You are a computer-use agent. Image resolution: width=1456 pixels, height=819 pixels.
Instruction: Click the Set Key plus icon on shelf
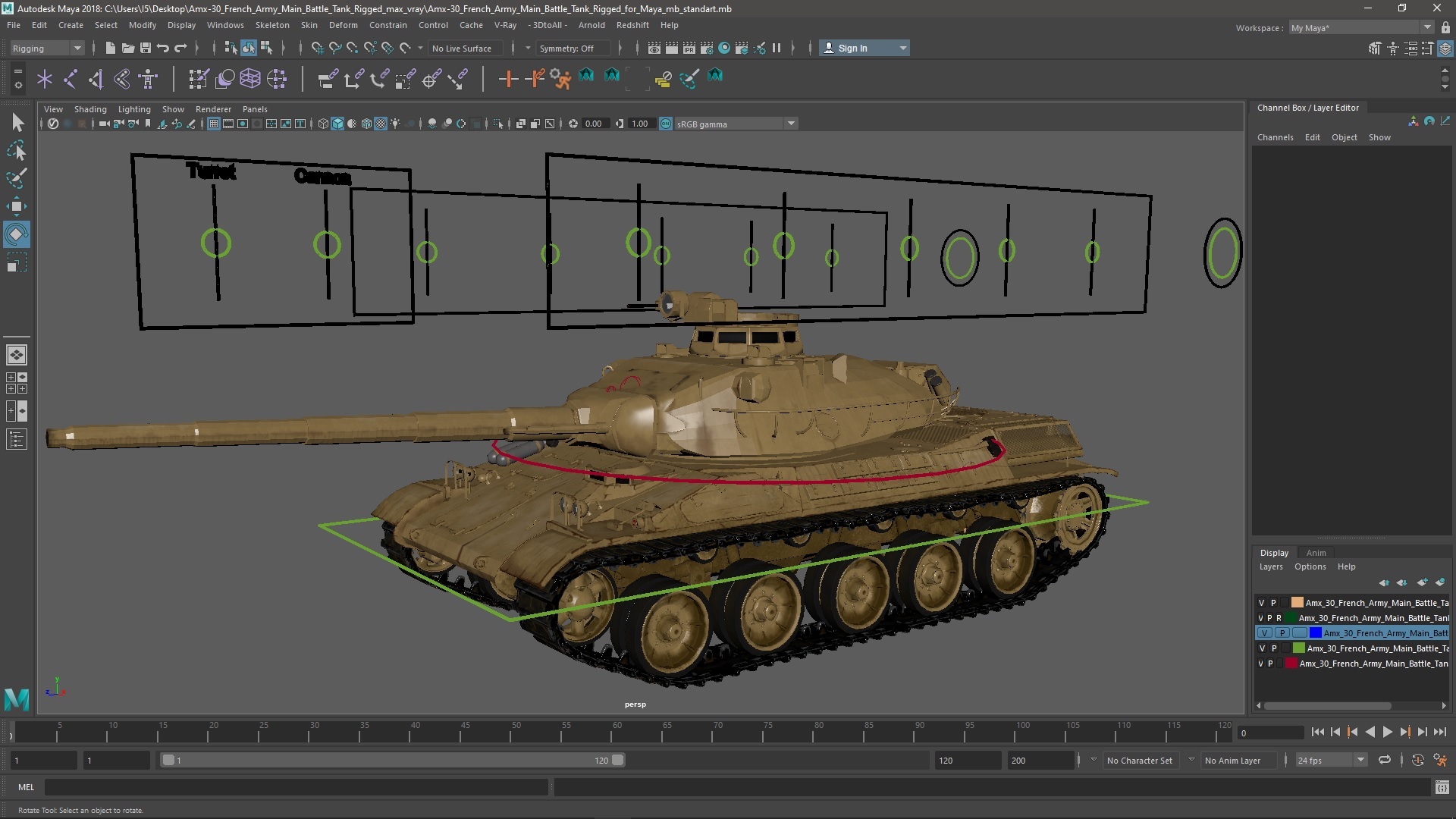pos(508,79)
